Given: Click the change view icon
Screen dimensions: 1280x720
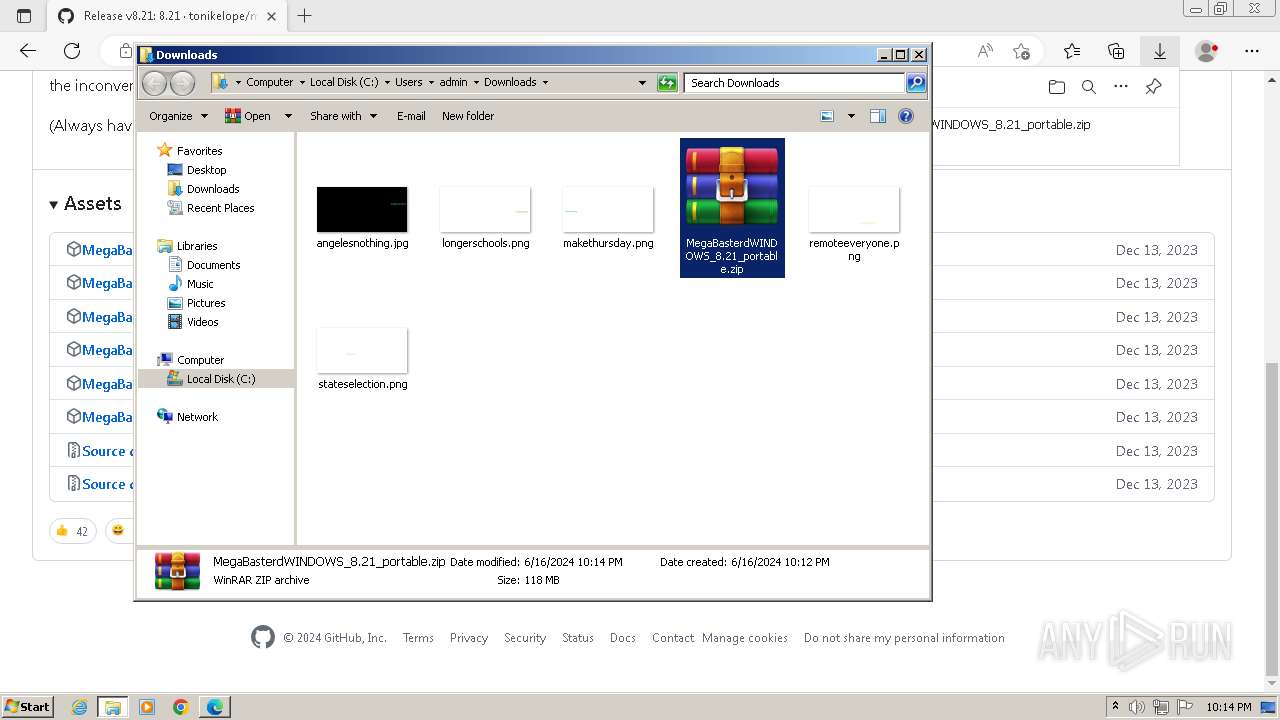Looking at the screenshot, I should coord(827,116).
